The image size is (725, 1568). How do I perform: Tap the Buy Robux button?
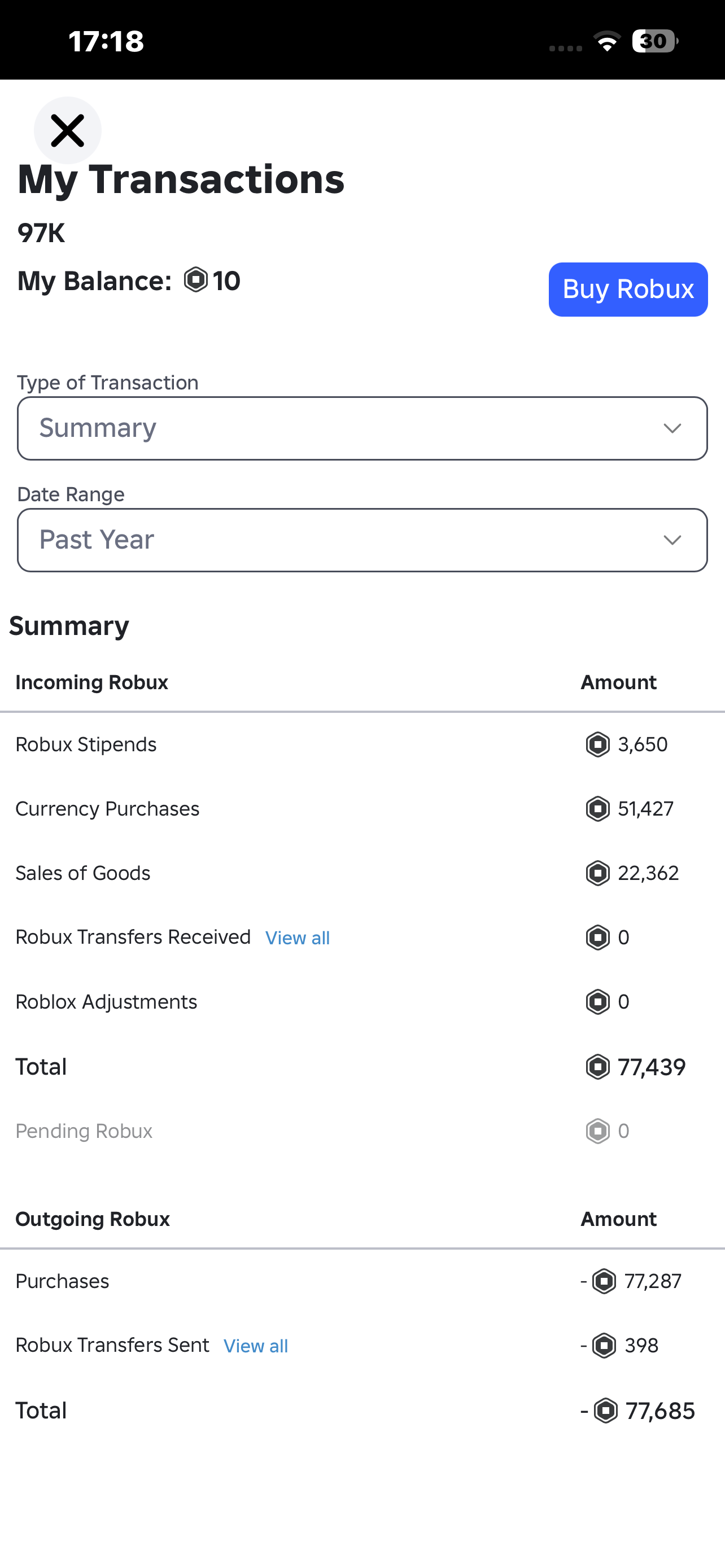[x=628, y=289]
